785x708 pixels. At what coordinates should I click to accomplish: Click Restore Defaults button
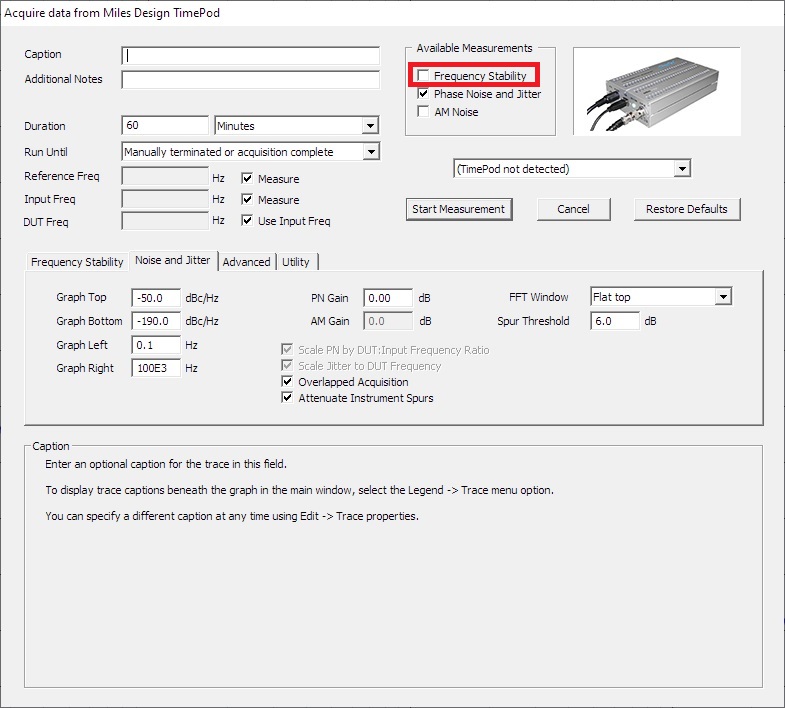(687, 209)
